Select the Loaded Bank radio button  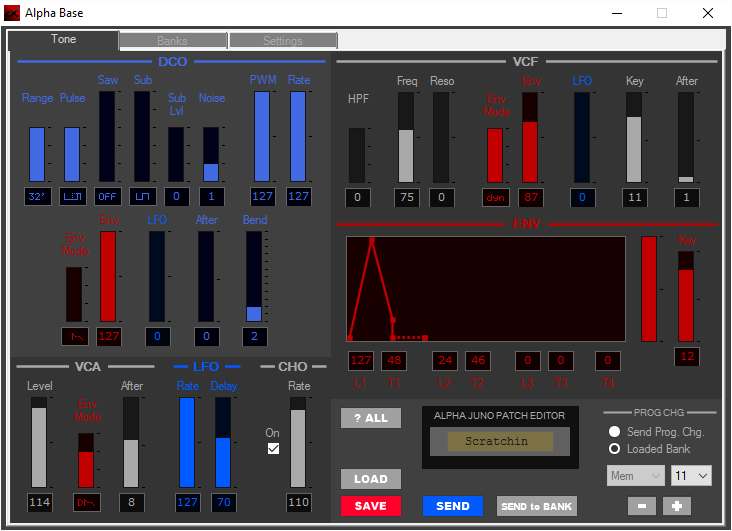(614, 449)
